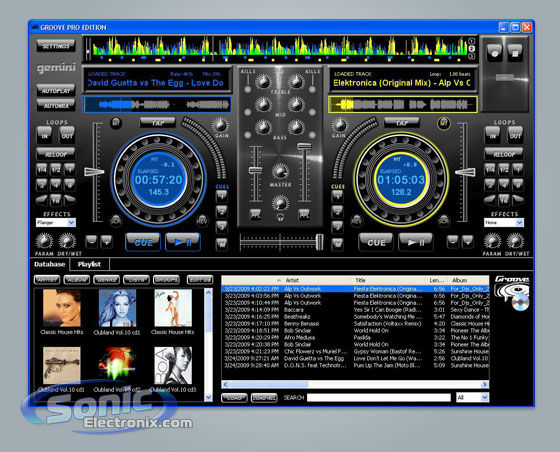
Task: Open the SETTINGS button
Action: point(56,46)
